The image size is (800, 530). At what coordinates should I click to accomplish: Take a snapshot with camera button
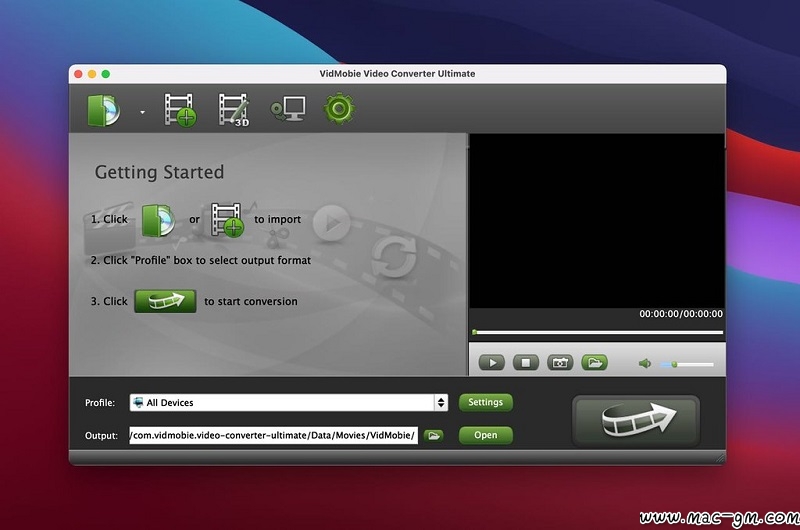point(560,363)
